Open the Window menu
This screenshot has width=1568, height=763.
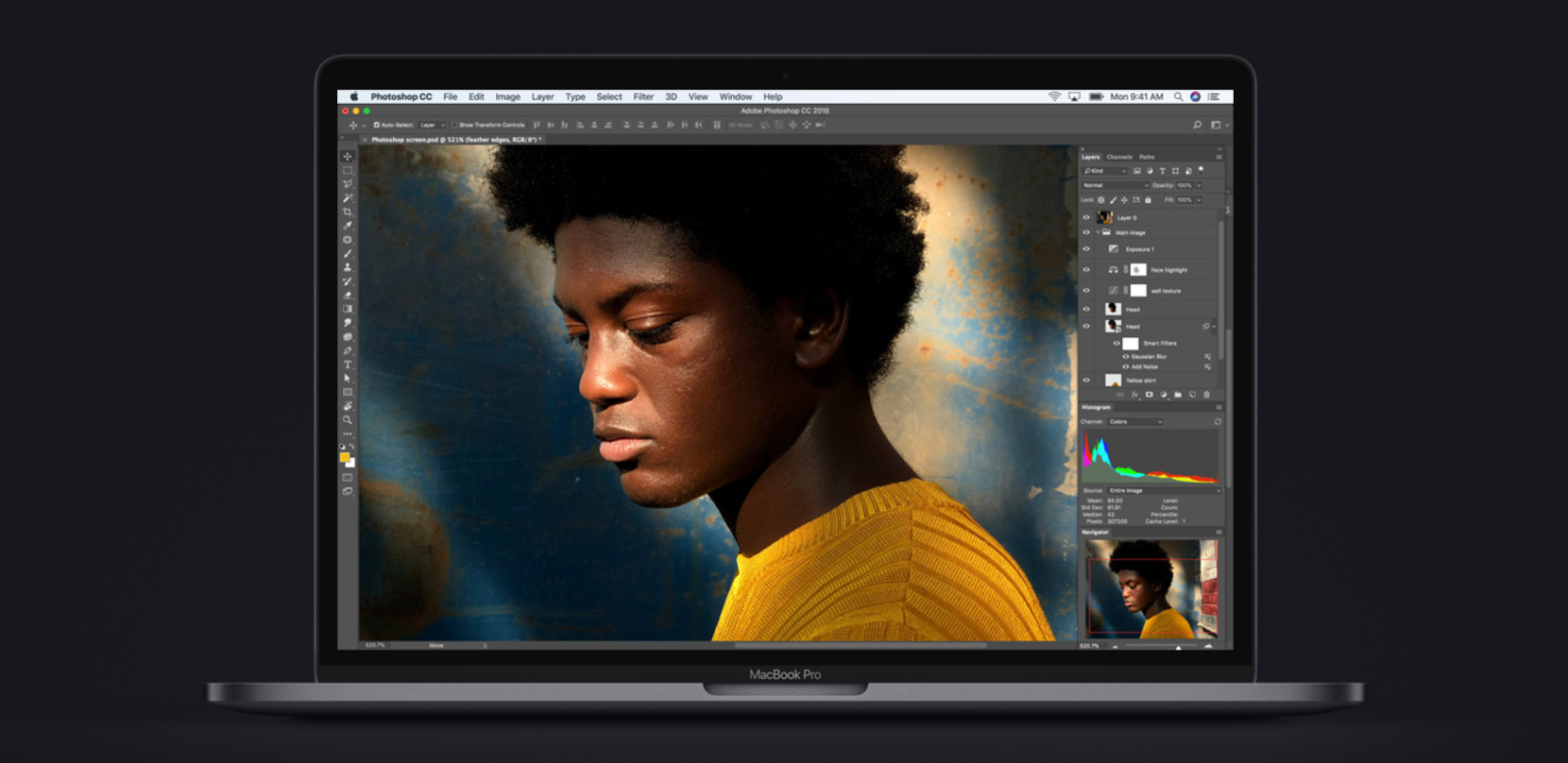[735, 97]
